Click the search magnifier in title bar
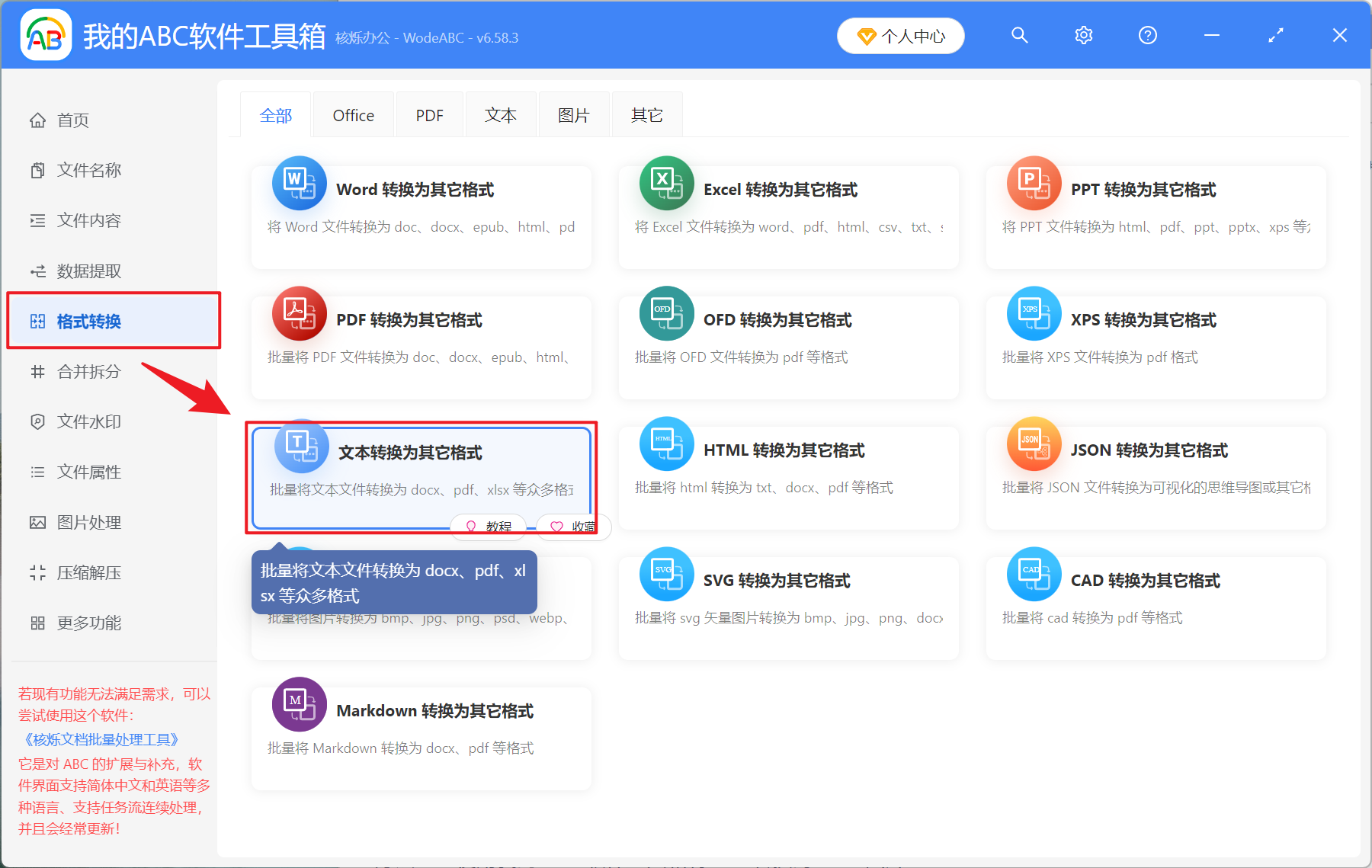Viewport: 1372px width, 868px height. click(x=1019, y=35)
